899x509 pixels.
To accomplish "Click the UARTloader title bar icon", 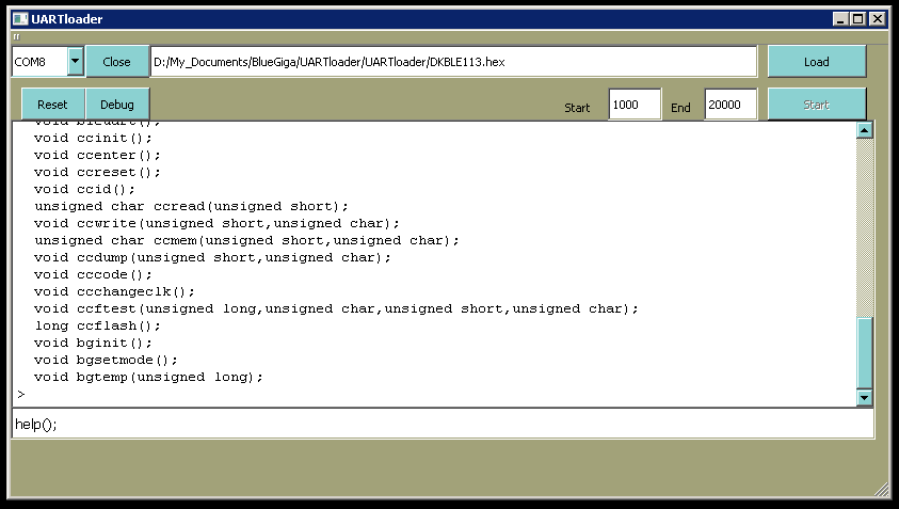I will [21, 19].
